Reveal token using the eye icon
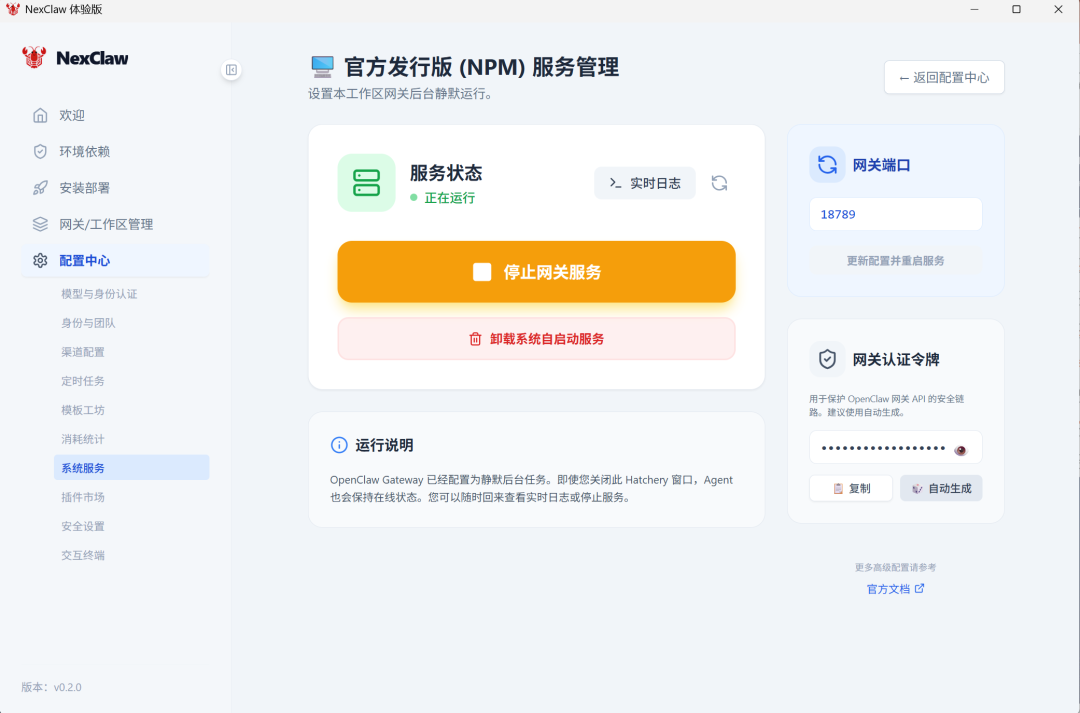This screenshot has width=1080, height=713. pos(960,450)
